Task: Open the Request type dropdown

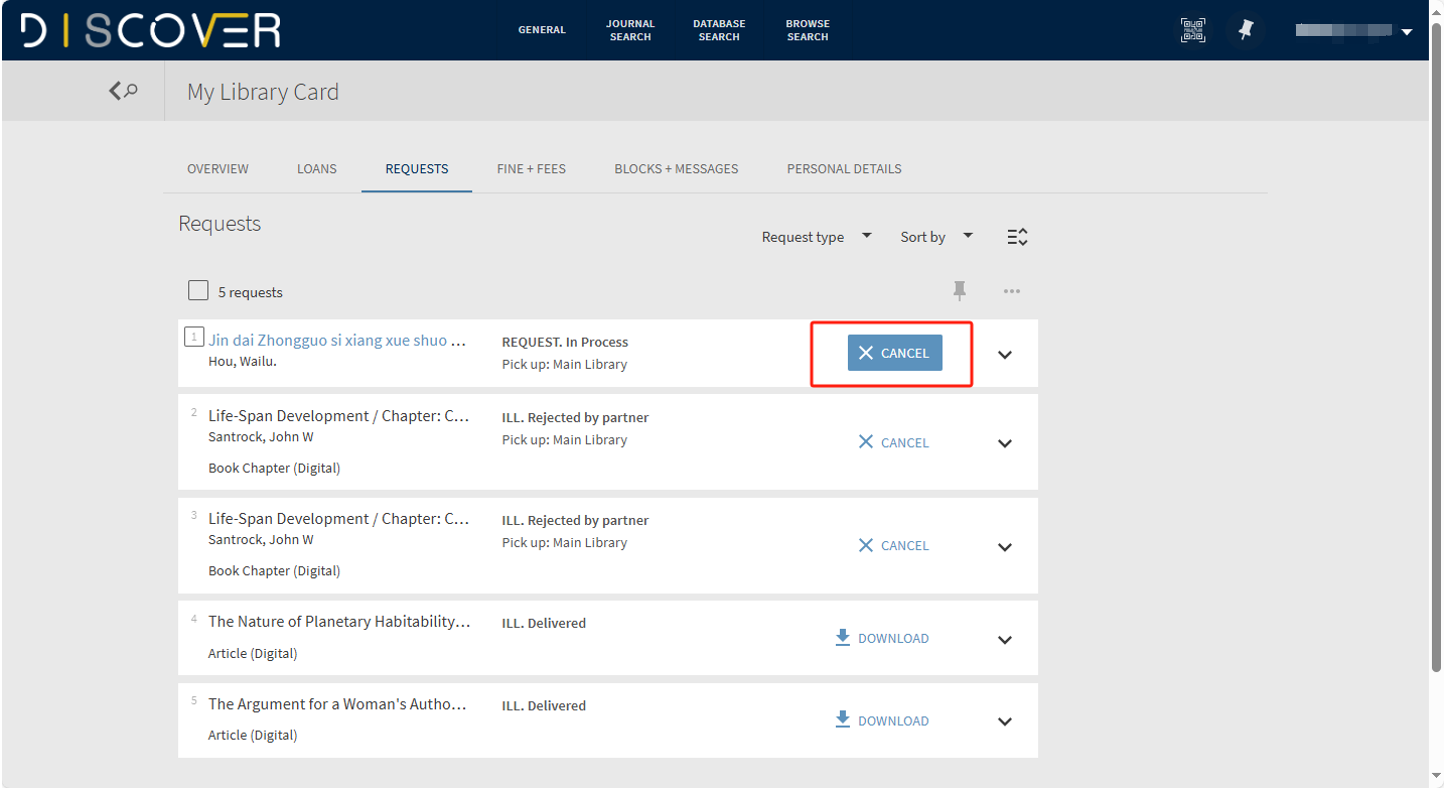Action: (x=816, y=237)
